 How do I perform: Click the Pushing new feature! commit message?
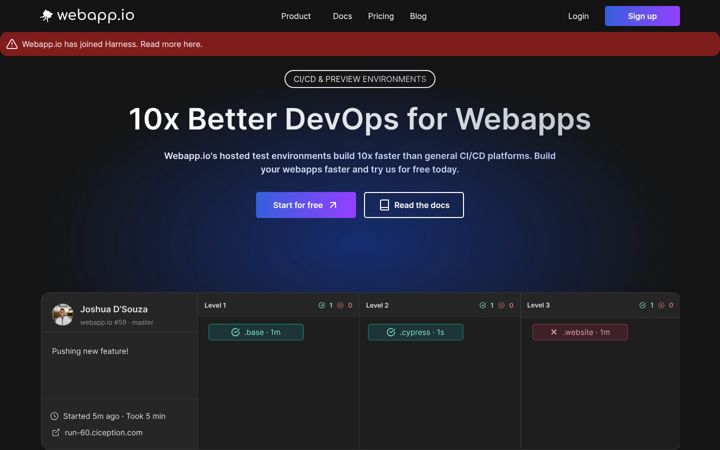tap(90, 351)
